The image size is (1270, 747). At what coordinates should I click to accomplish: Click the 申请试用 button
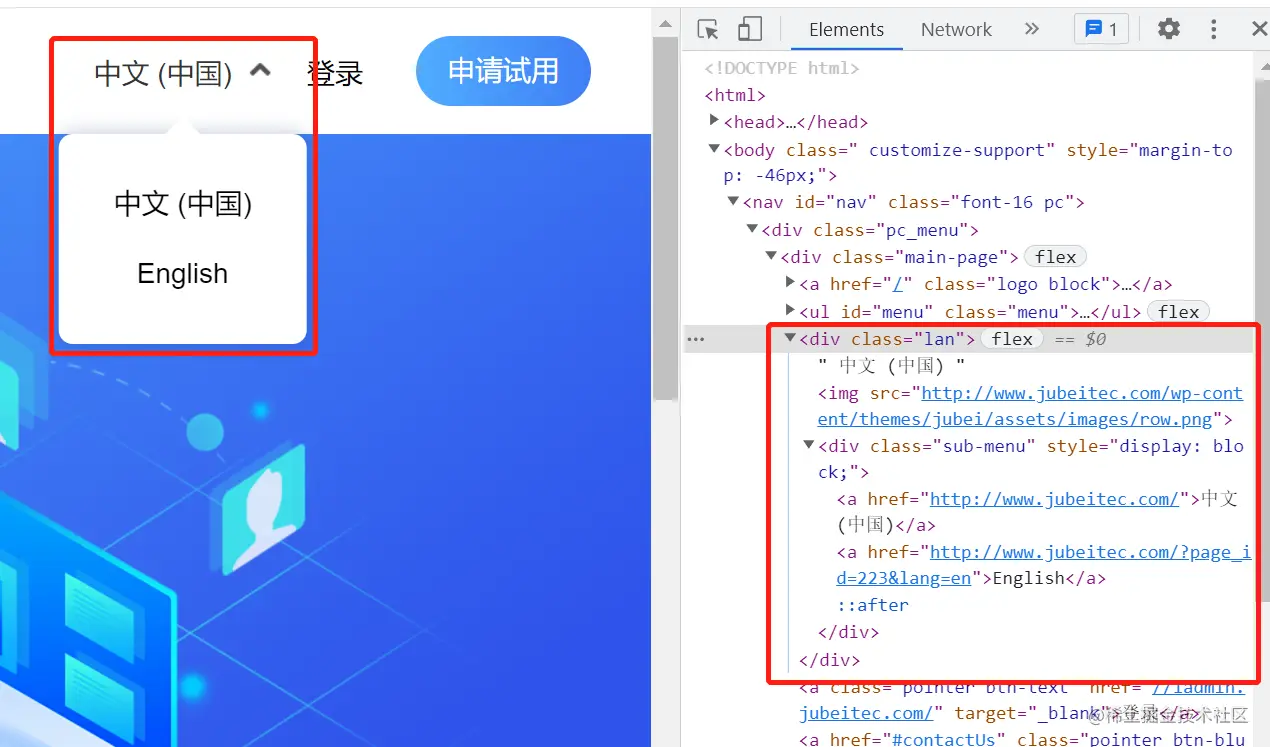click(x=503, y=71)
